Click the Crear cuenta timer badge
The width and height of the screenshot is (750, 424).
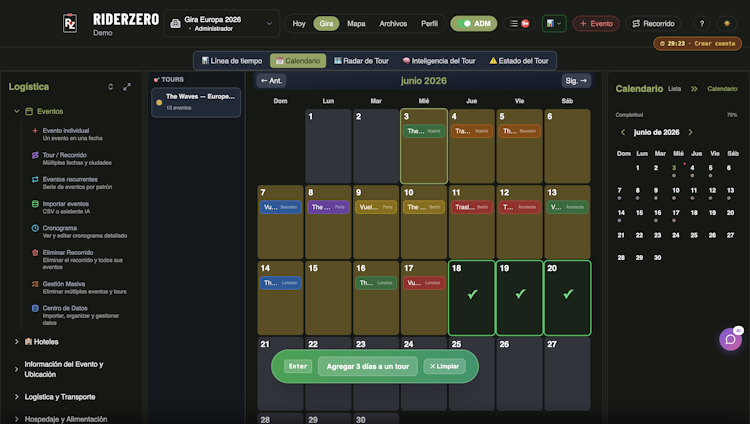[697, 44]
